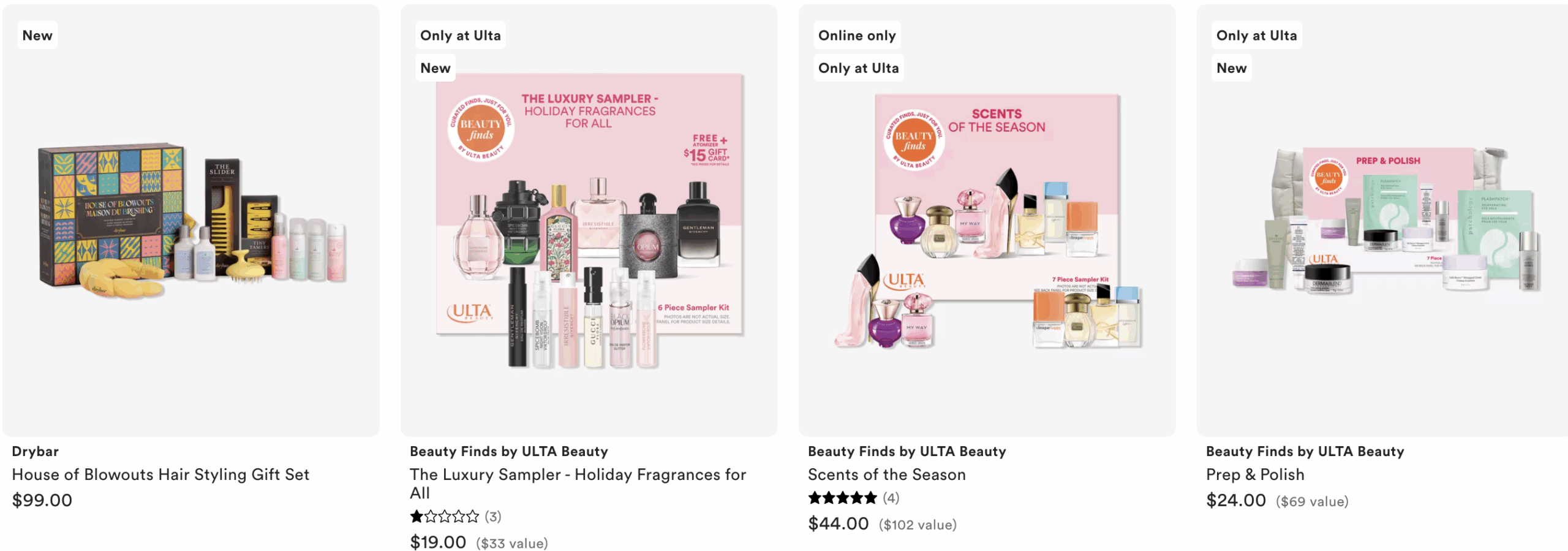Click the New badge on Prep & Polish
Image resolution: width=1568 pixels, height=551 pixels.
[1231, 68]
